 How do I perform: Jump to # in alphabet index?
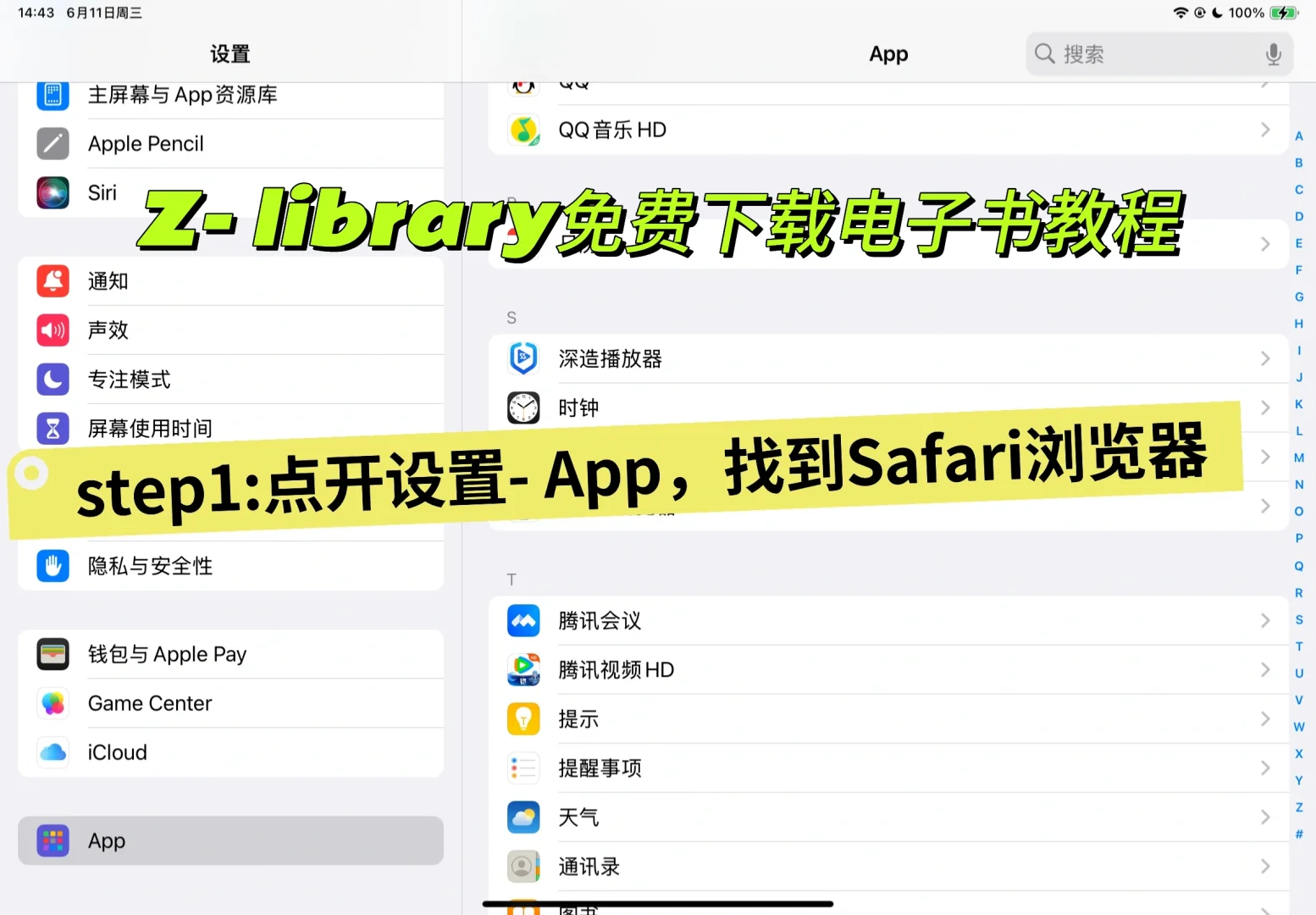(x=1299, y=835)
